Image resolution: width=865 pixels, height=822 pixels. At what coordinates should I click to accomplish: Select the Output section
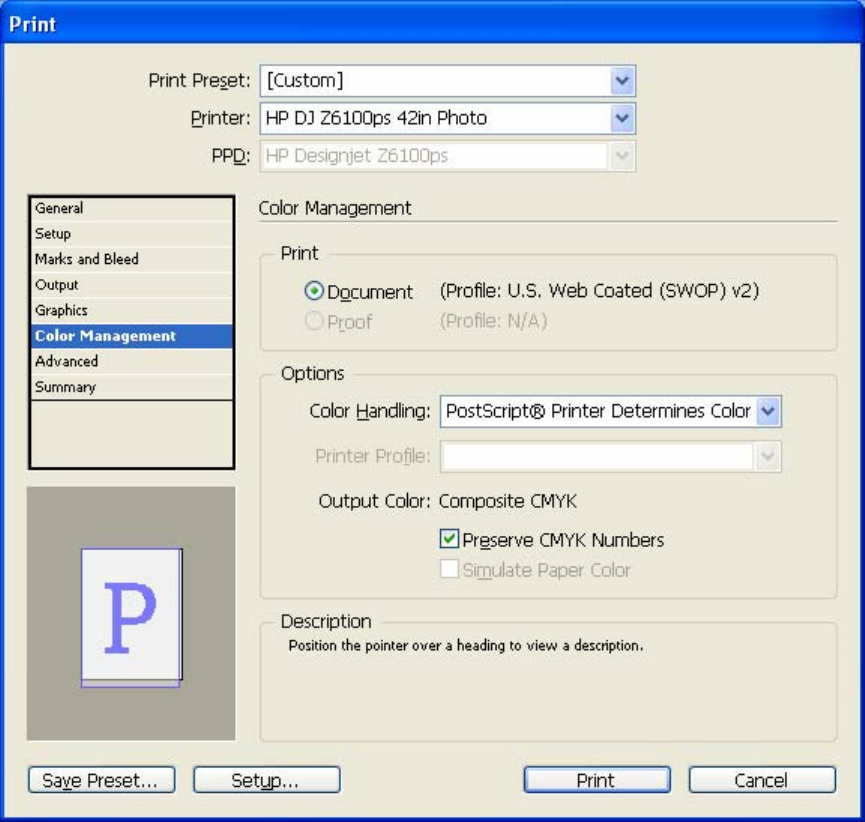coord(131,285)
